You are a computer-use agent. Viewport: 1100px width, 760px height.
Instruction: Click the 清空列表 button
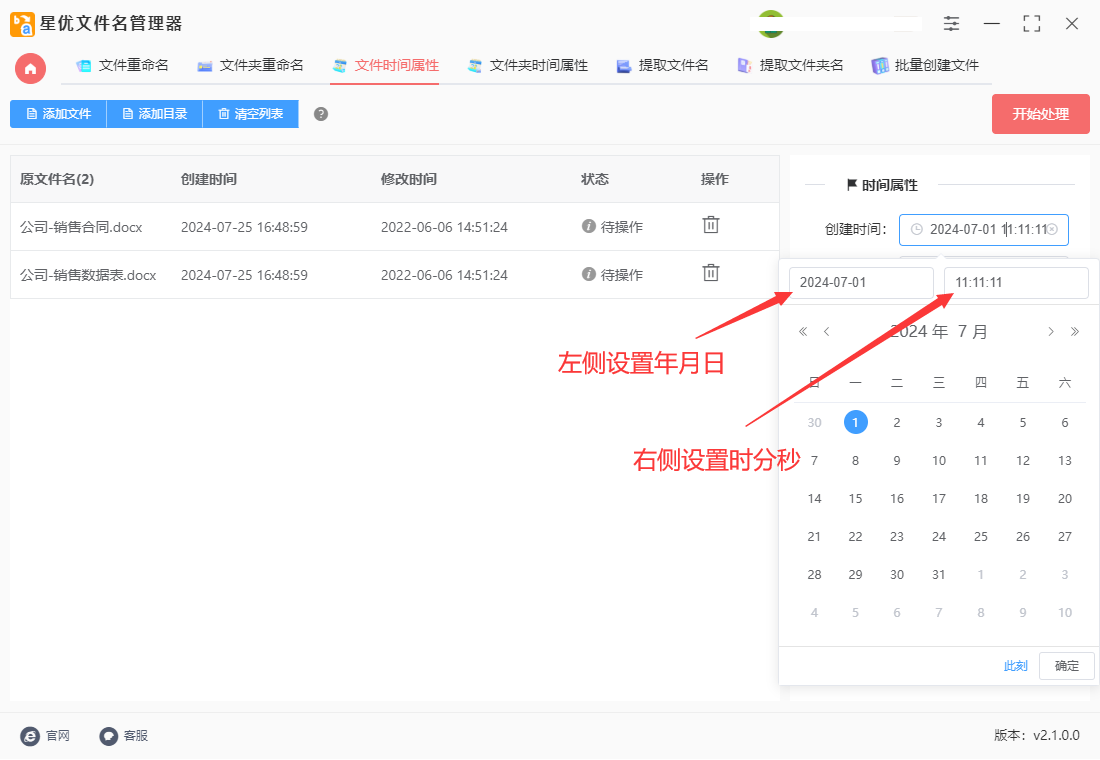click(x=250, y=114)
